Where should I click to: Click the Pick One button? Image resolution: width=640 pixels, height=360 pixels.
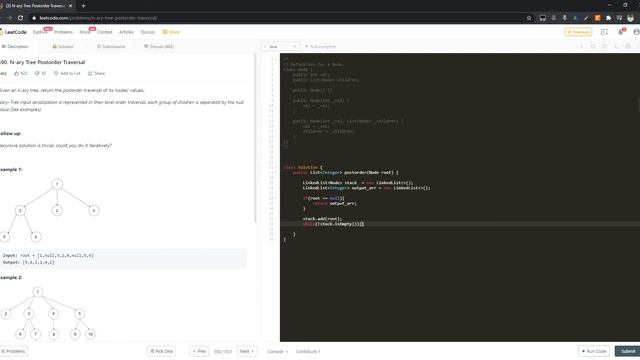pyautogui.click(x=161, y=351)
